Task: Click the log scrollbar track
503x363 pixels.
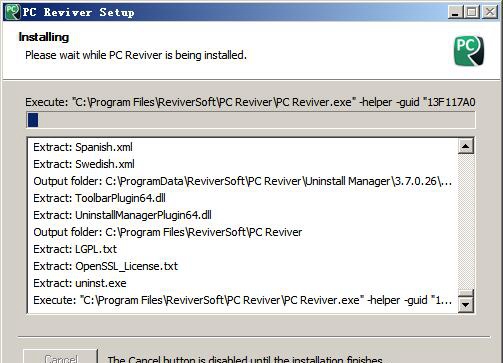Action: (x=466, y=222)
